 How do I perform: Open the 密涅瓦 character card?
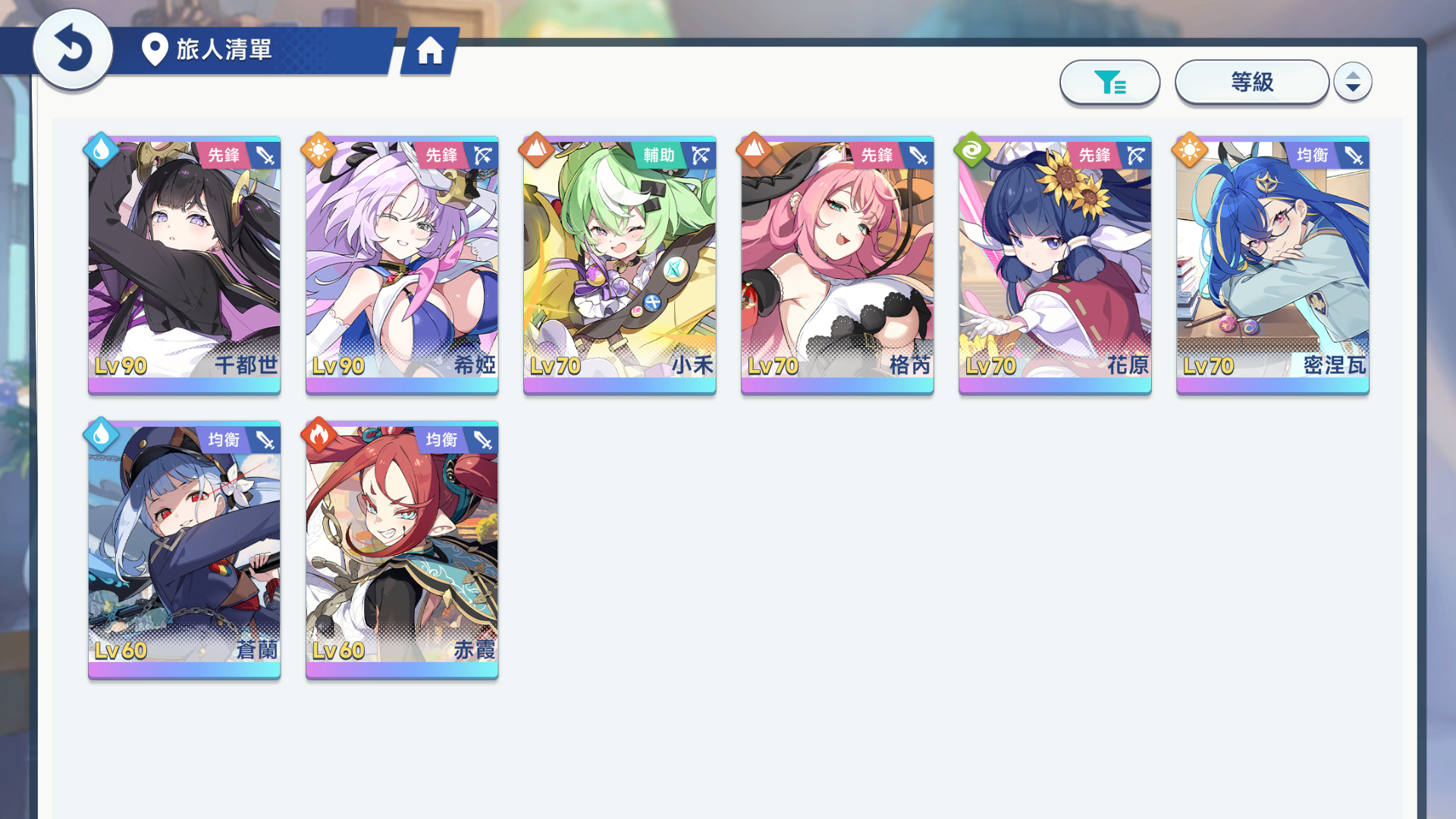point(1272,265)
